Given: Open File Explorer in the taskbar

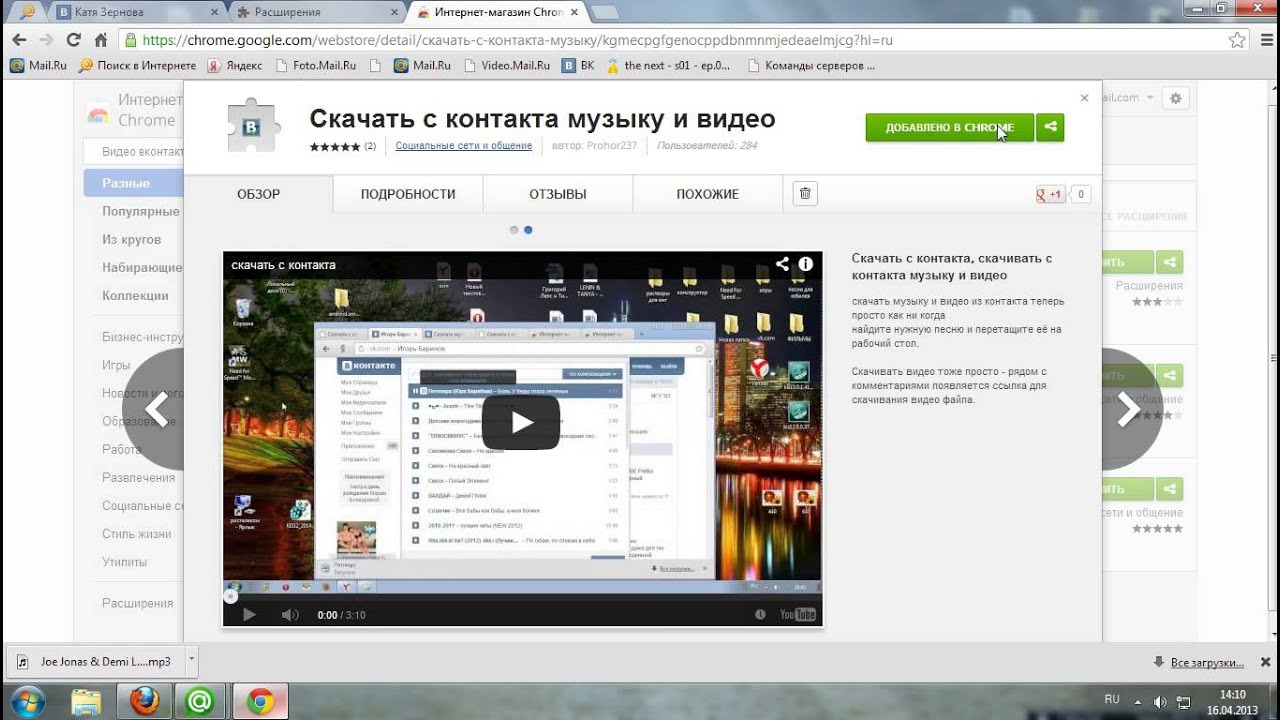Looking at the screenshot, I should 87,701.
